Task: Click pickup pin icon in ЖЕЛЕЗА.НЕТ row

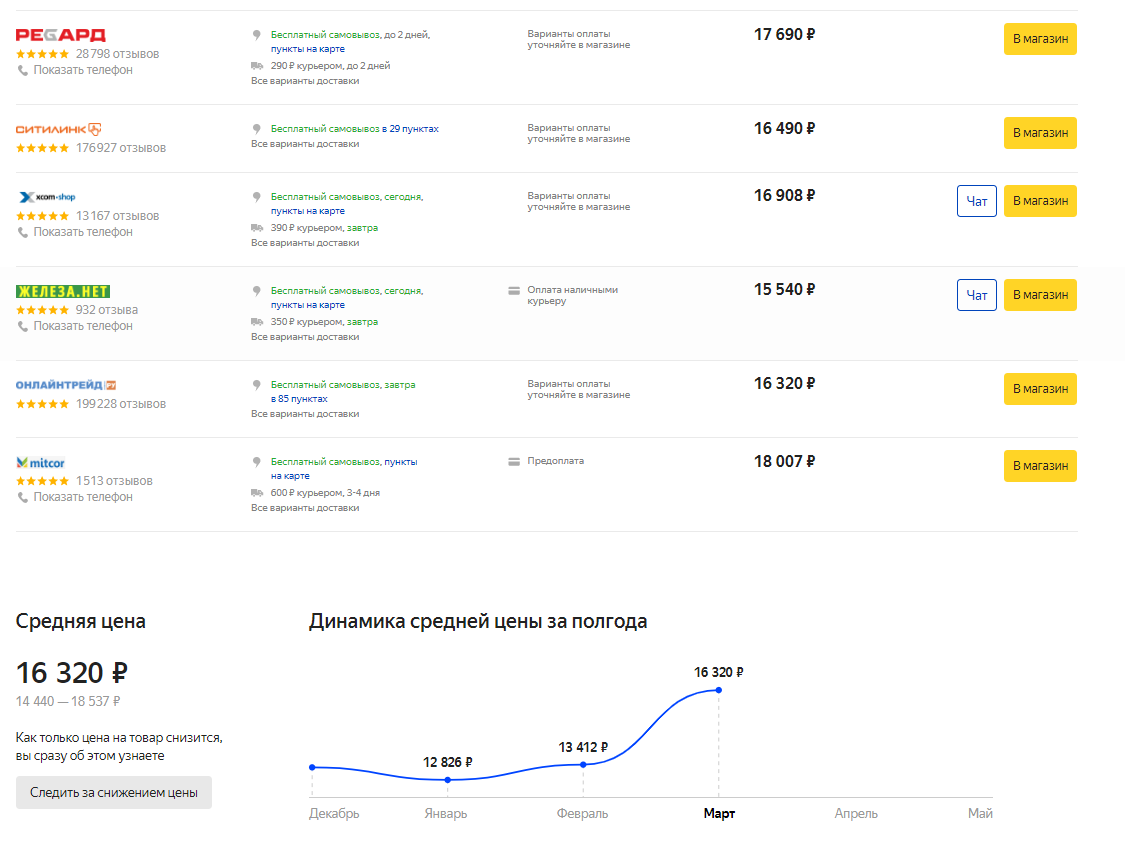Action: pos(256,291)
